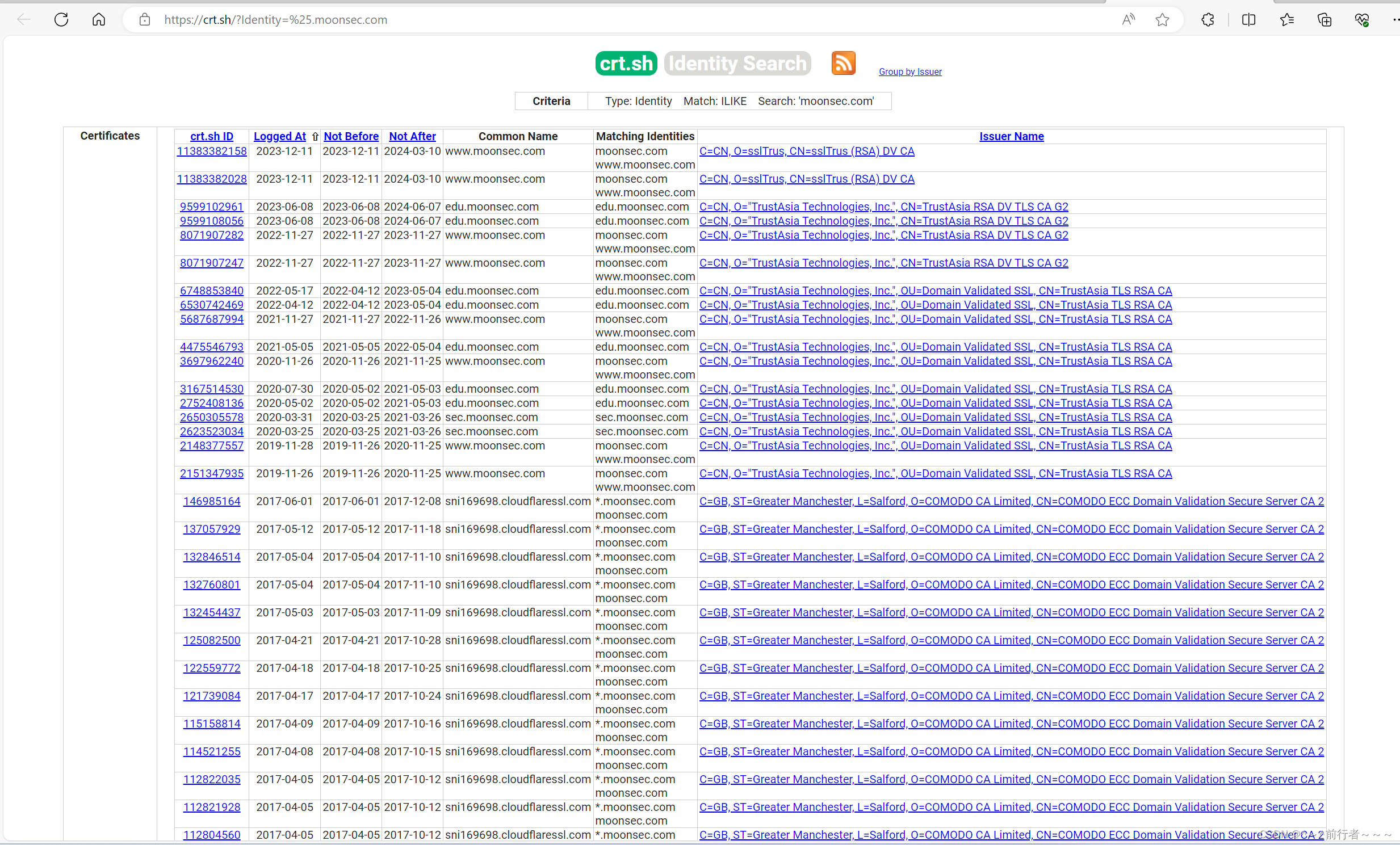Screen dimensions: 1400x845
Task: Click the Identity Search title badge
Action: click(x=737, y=63)
